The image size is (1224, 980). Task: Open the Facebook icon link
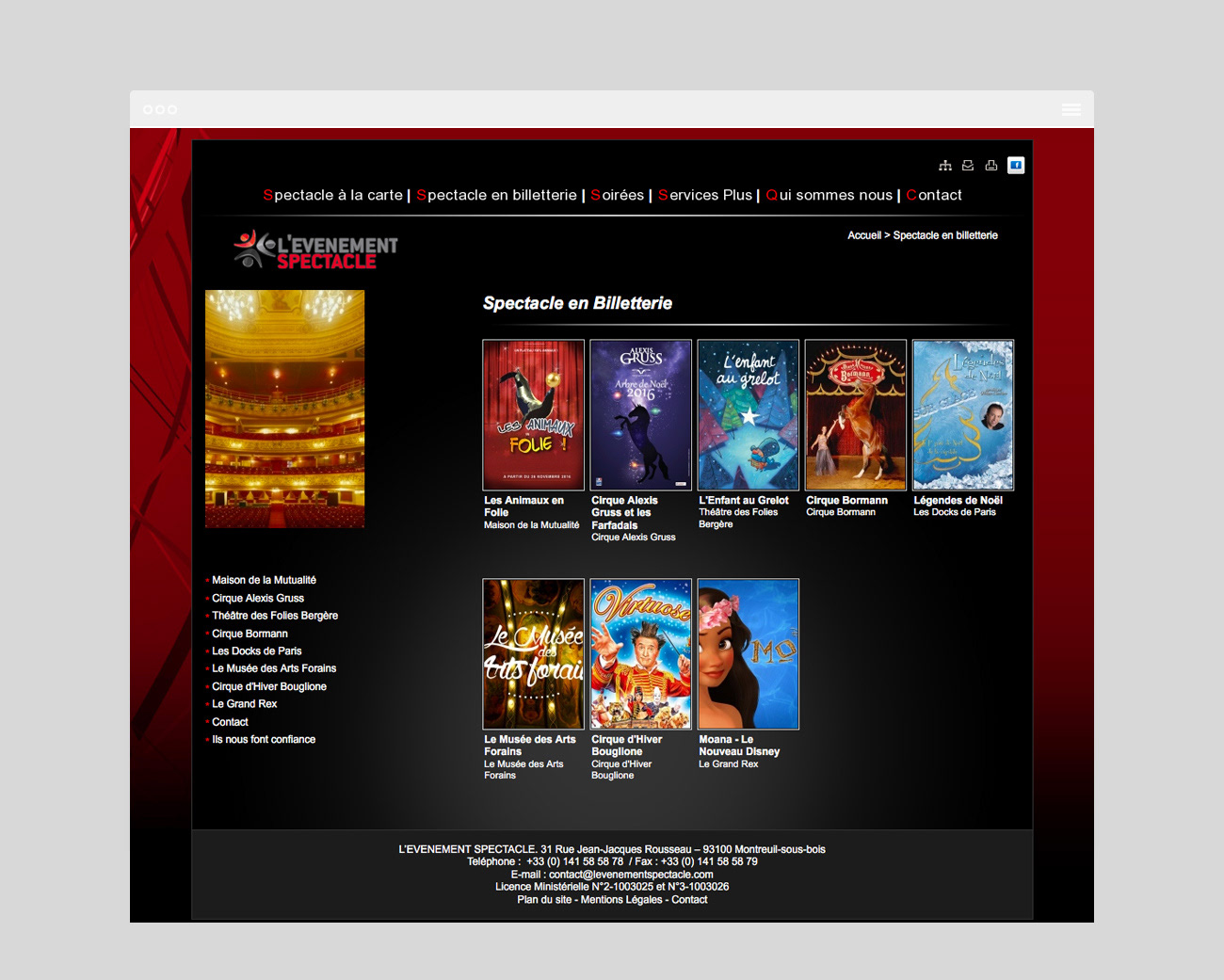click(1016, 166)
